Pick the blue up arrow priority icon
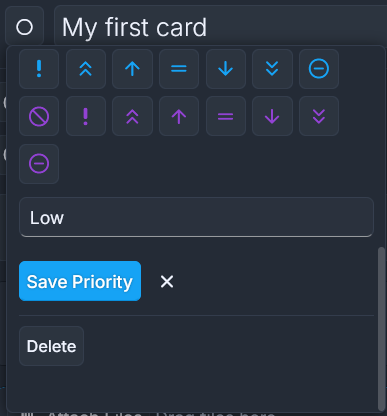This screenshot has height=416, width=387. pyautogui.click(x=132, y=69)
